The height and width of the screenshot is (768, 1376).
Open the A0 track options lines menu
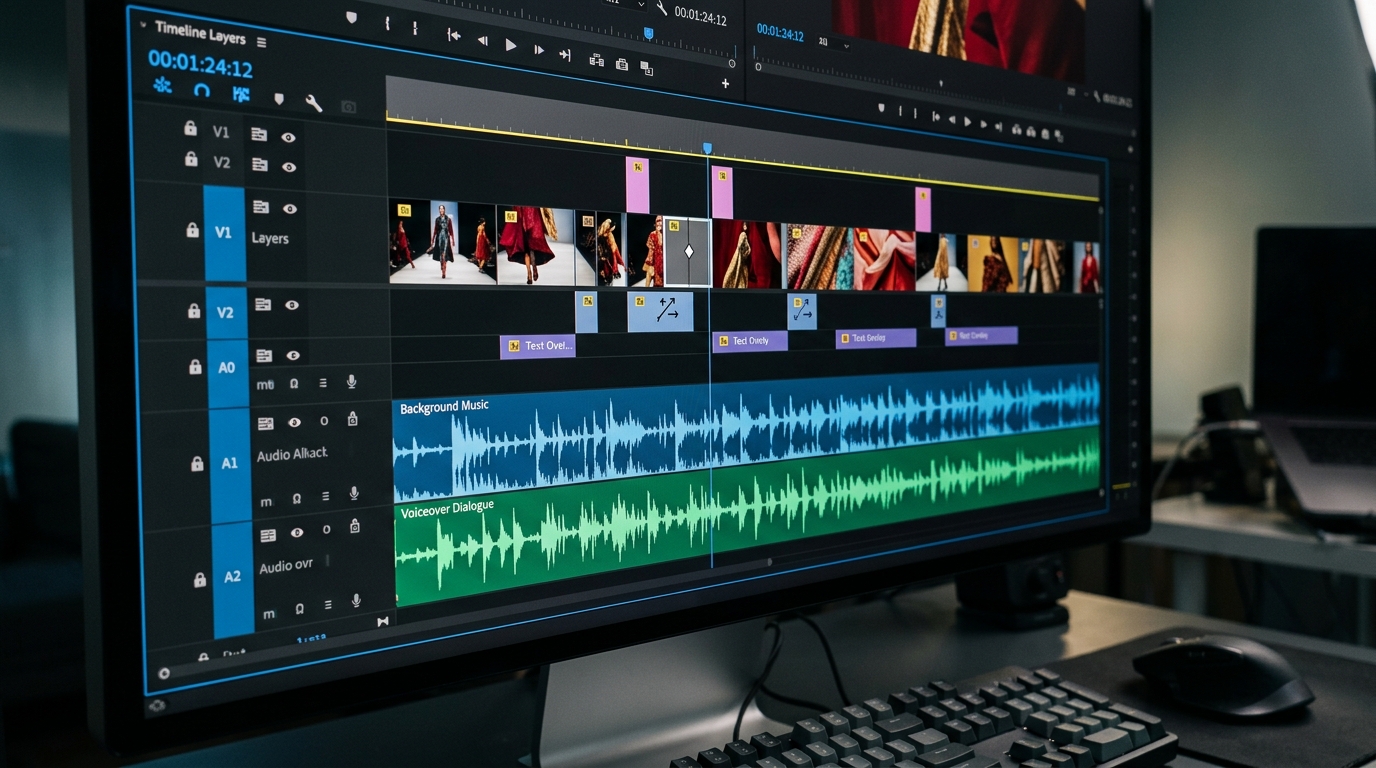[322, 382]
